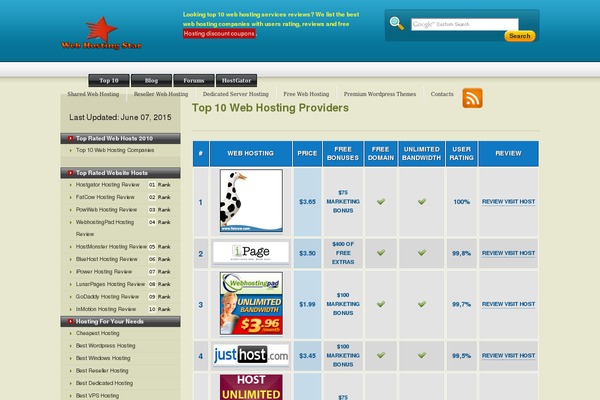Click Review Visit Host for iPage row
Image resolution: width=600 pixels, height=400 pixels.
(508, 253)
